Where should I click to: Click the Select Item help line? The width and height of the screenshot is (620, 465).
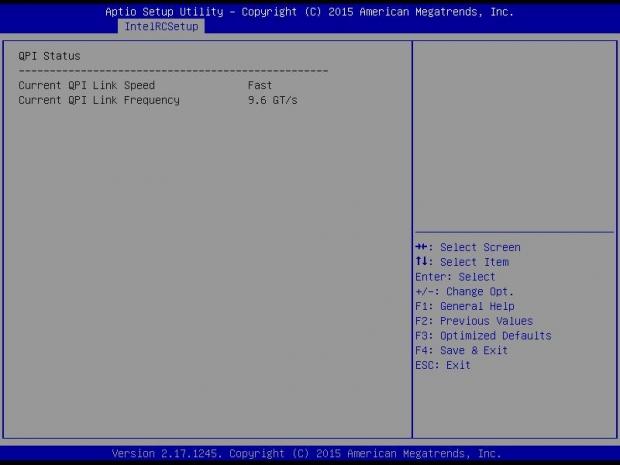pos(462,262)
